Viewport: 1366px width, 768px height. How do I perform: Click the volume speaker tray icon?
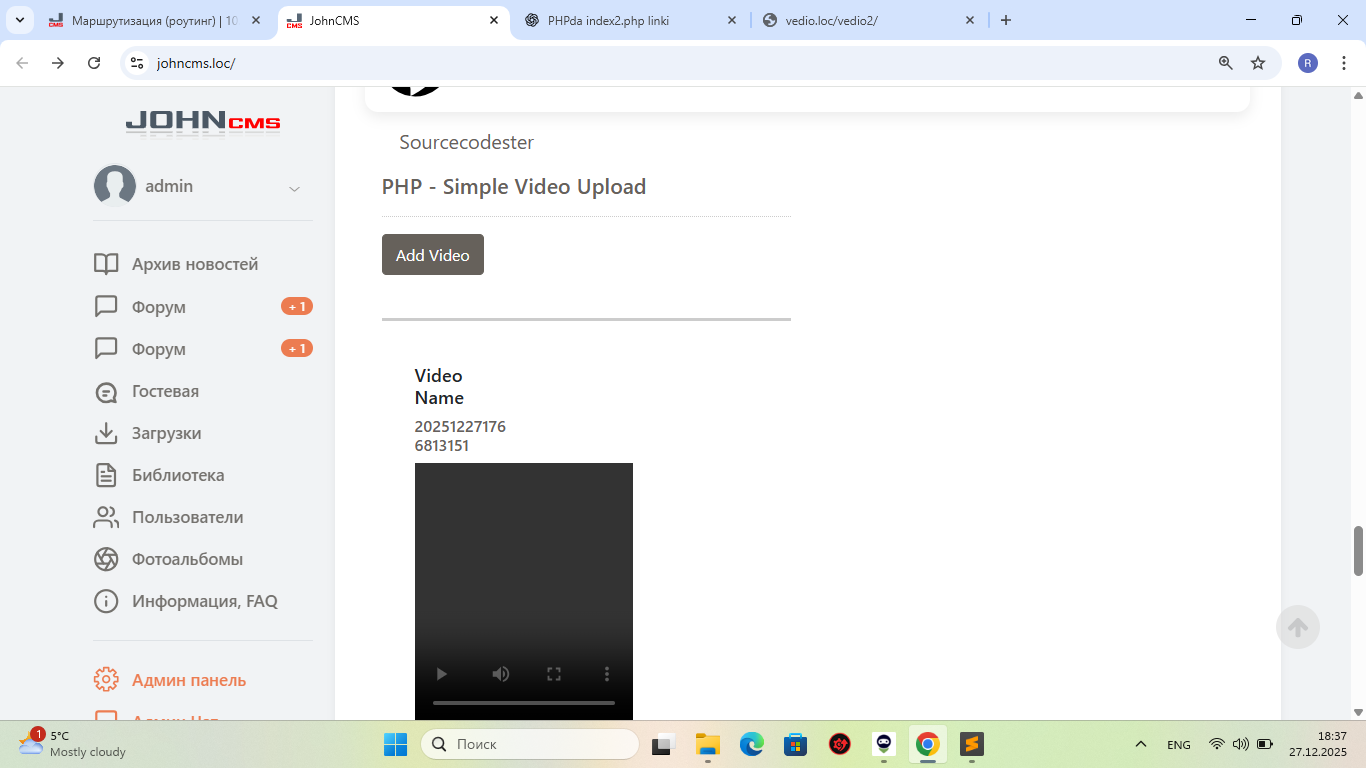pos(1241,744)
